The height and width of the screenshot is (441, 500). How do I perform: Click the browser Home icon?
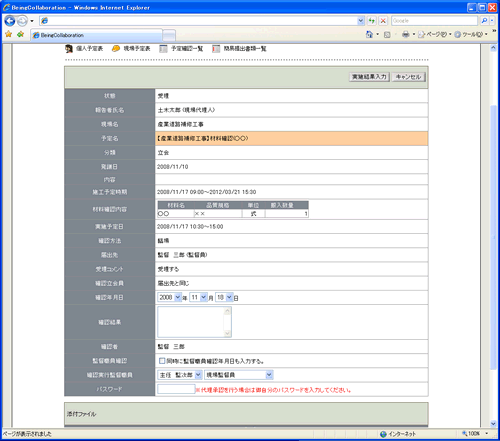click(369, 34)
